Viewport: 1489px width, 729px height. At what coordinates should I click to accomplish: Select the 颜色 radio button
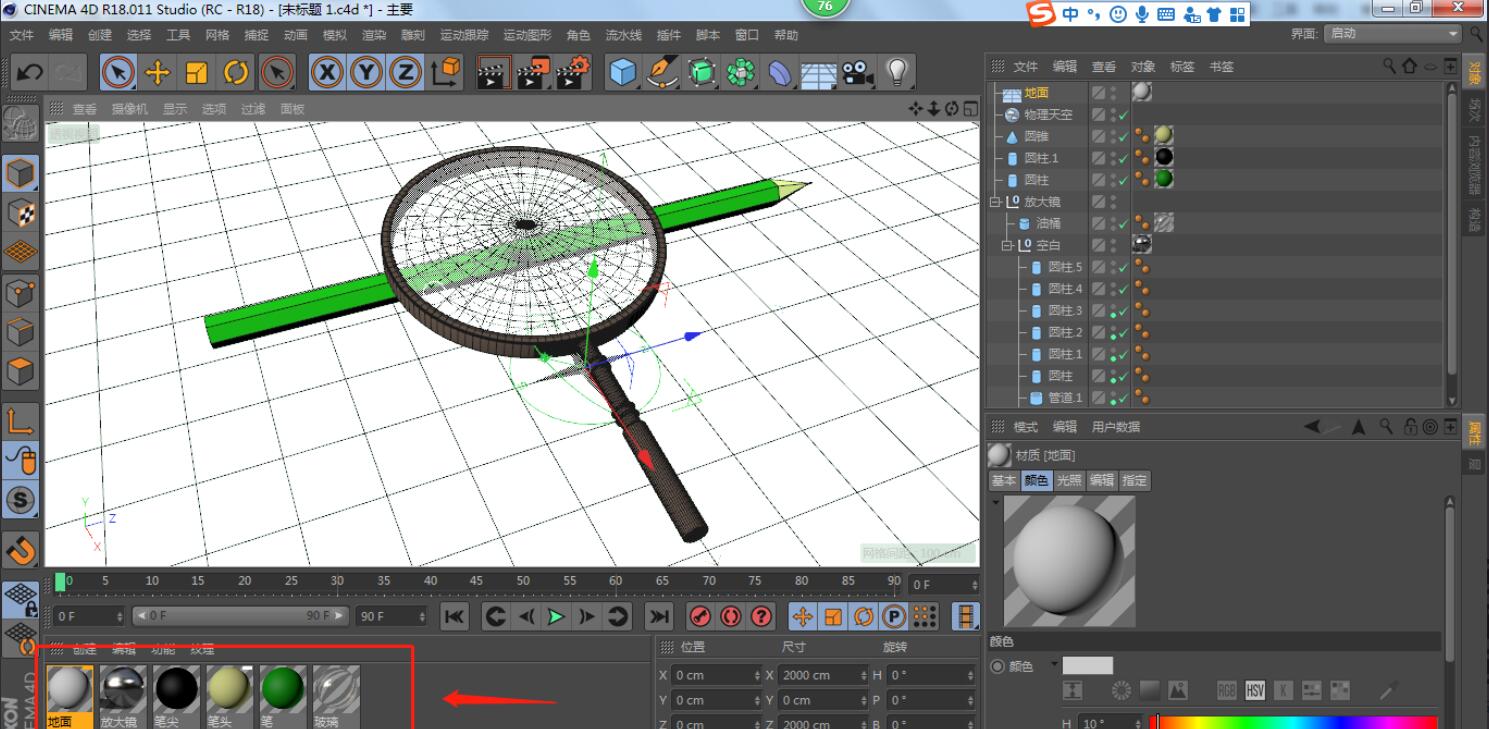point(996,666)
